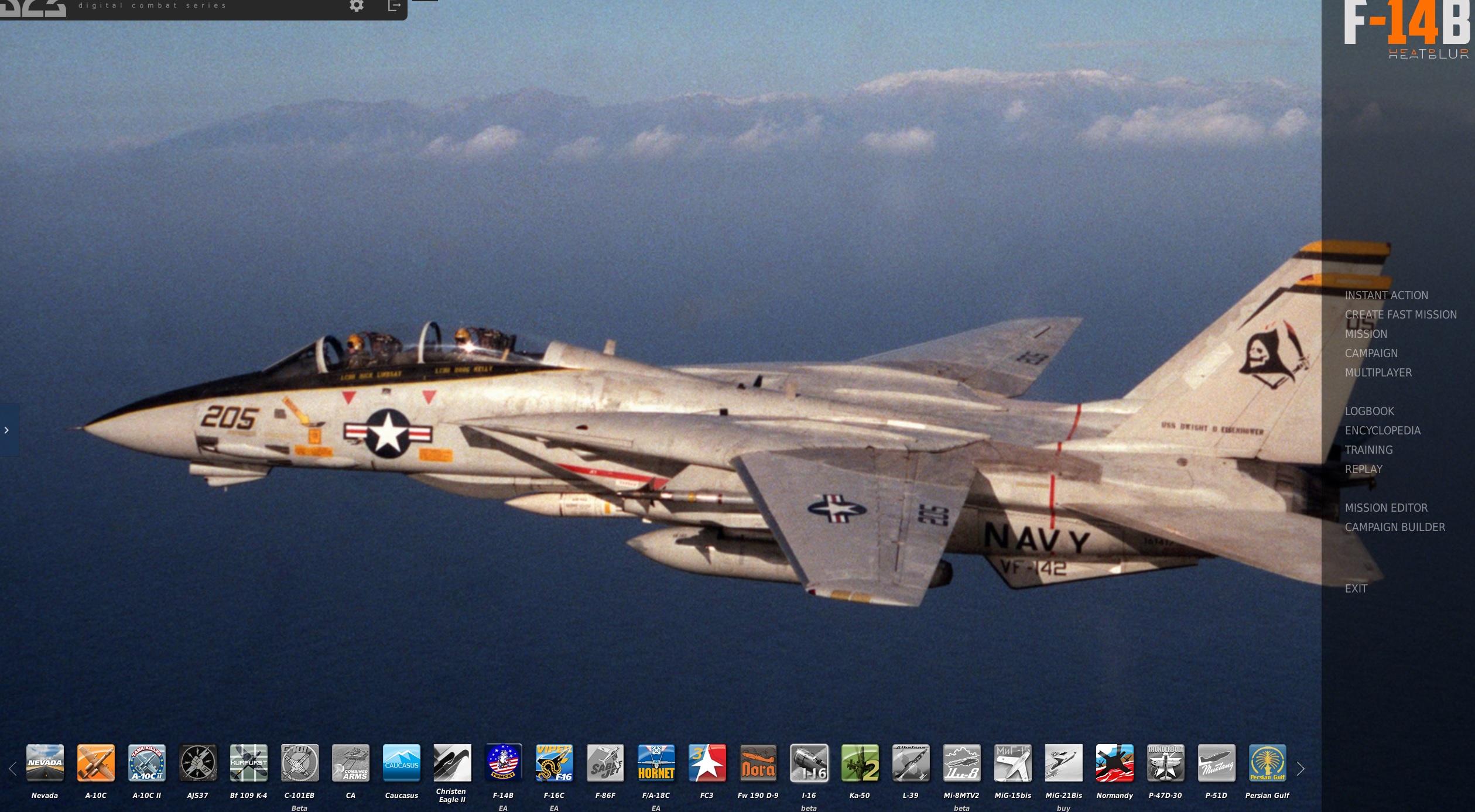Click the MiG-21Bis buy module thumbnail
The image size is (1475, 812).
tap(1063, 762)
